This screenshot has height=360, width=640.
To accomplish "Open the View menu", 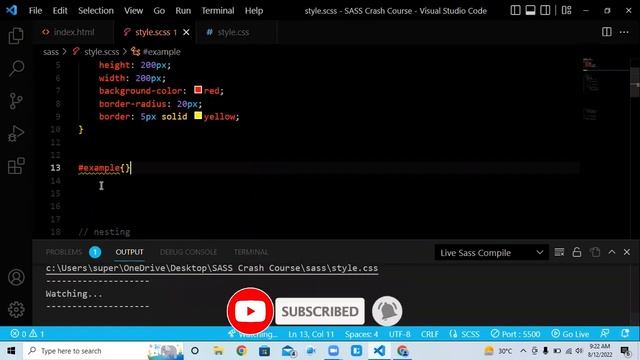I will pyautogui.click(x=133, y=11).
